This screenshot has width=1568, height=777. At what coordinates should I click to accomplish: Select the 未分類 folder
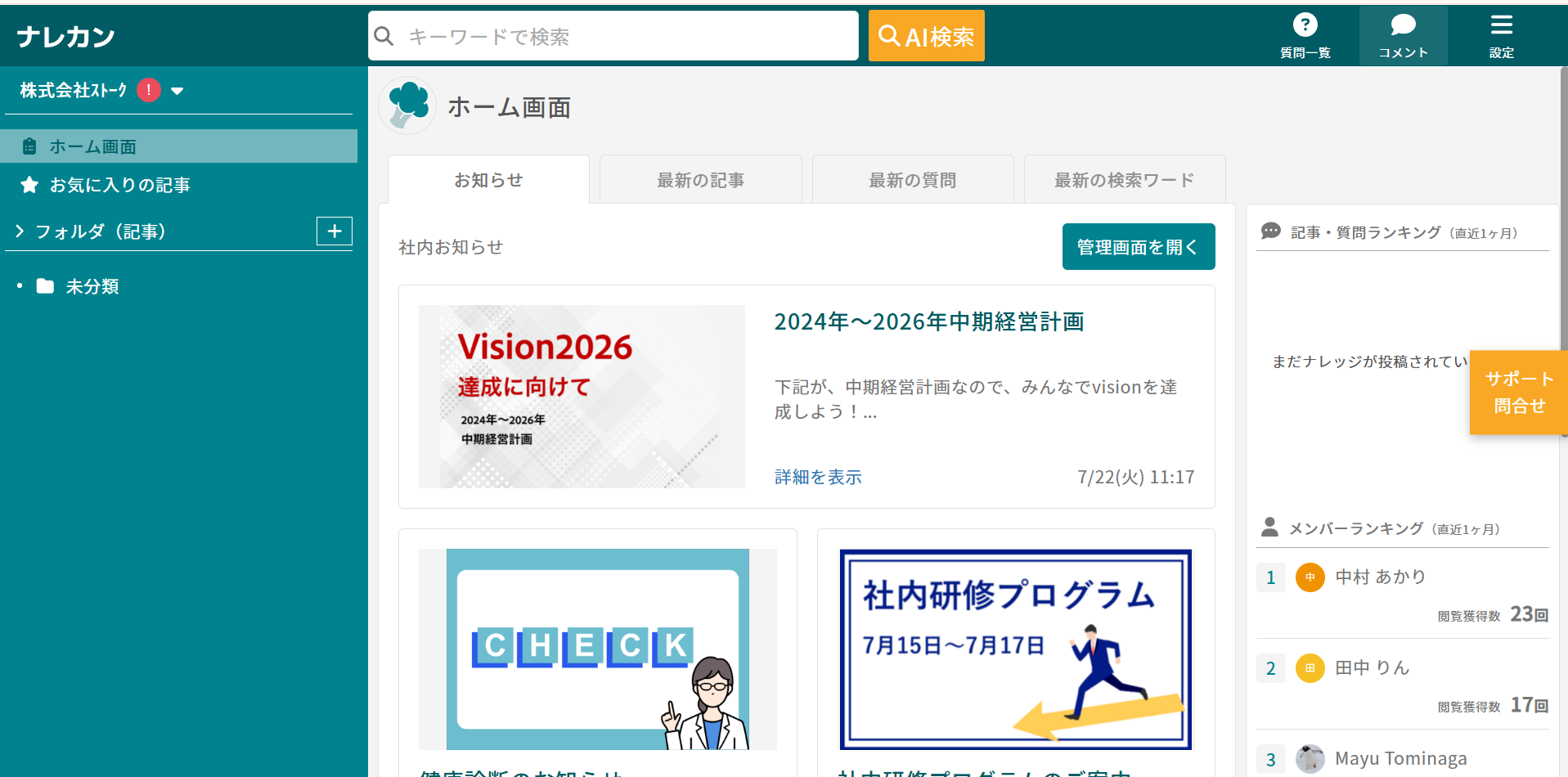click(x=92, y=286)
